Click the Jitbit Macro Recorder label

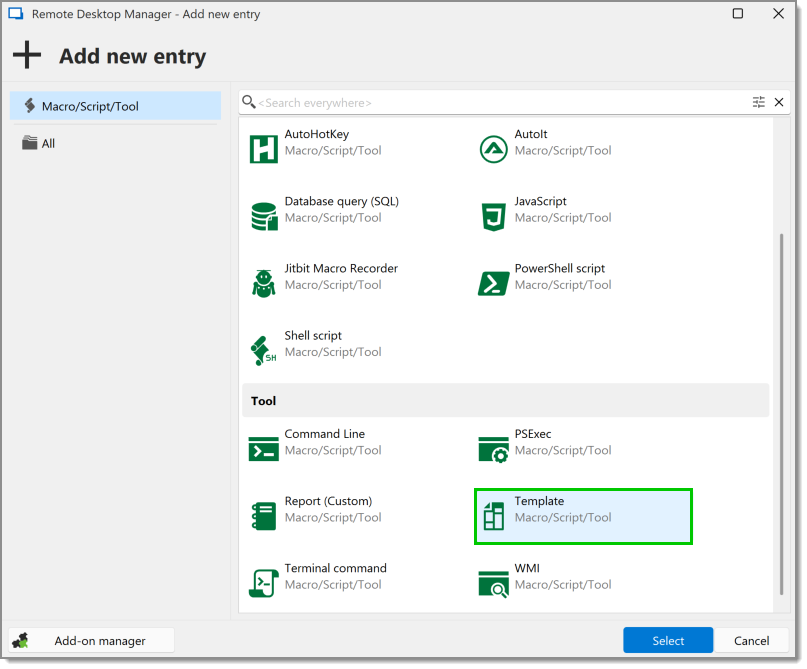coord(341,268)
